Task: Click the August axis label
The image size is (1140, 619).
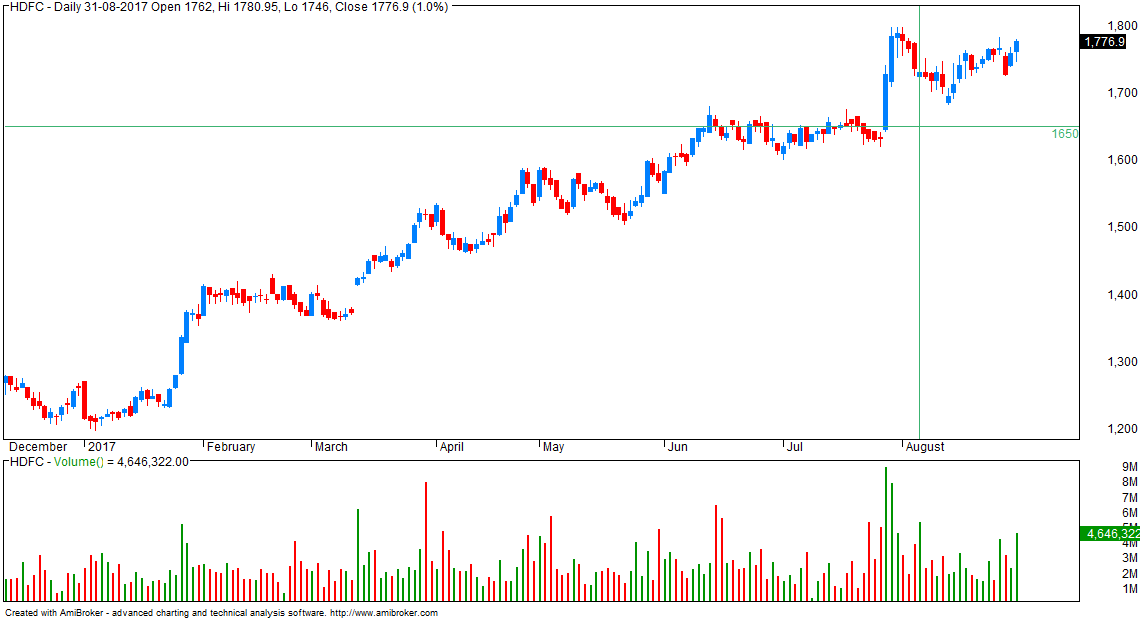Action: 925,446
